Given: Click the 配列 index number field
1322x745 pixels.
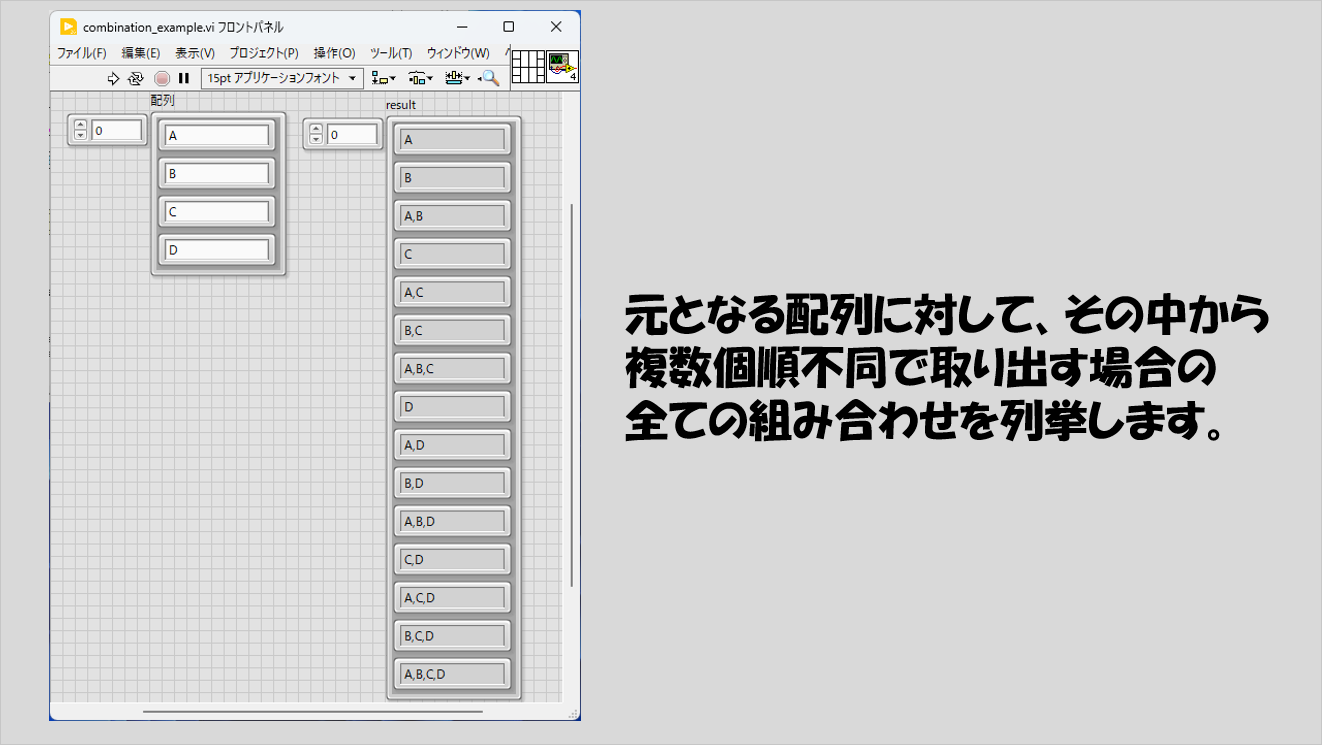Looking at the screenshot, I should click(116, 130).
